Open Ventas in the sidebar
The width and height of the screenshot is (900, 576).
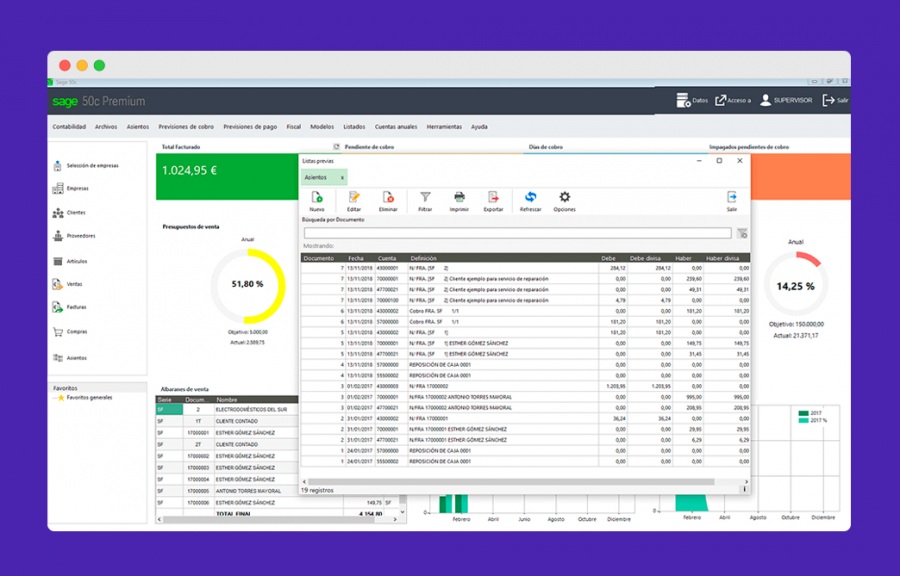pos(68,284)
